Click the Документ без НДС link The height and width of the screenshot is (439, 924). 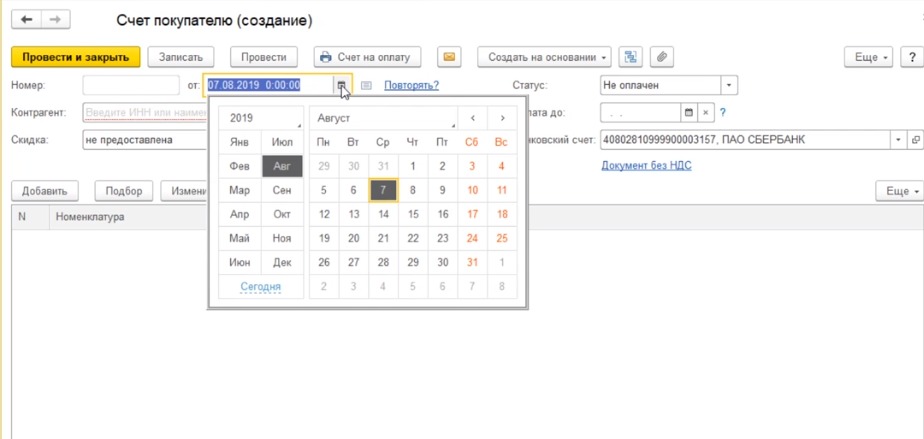(x=645, y=165)
